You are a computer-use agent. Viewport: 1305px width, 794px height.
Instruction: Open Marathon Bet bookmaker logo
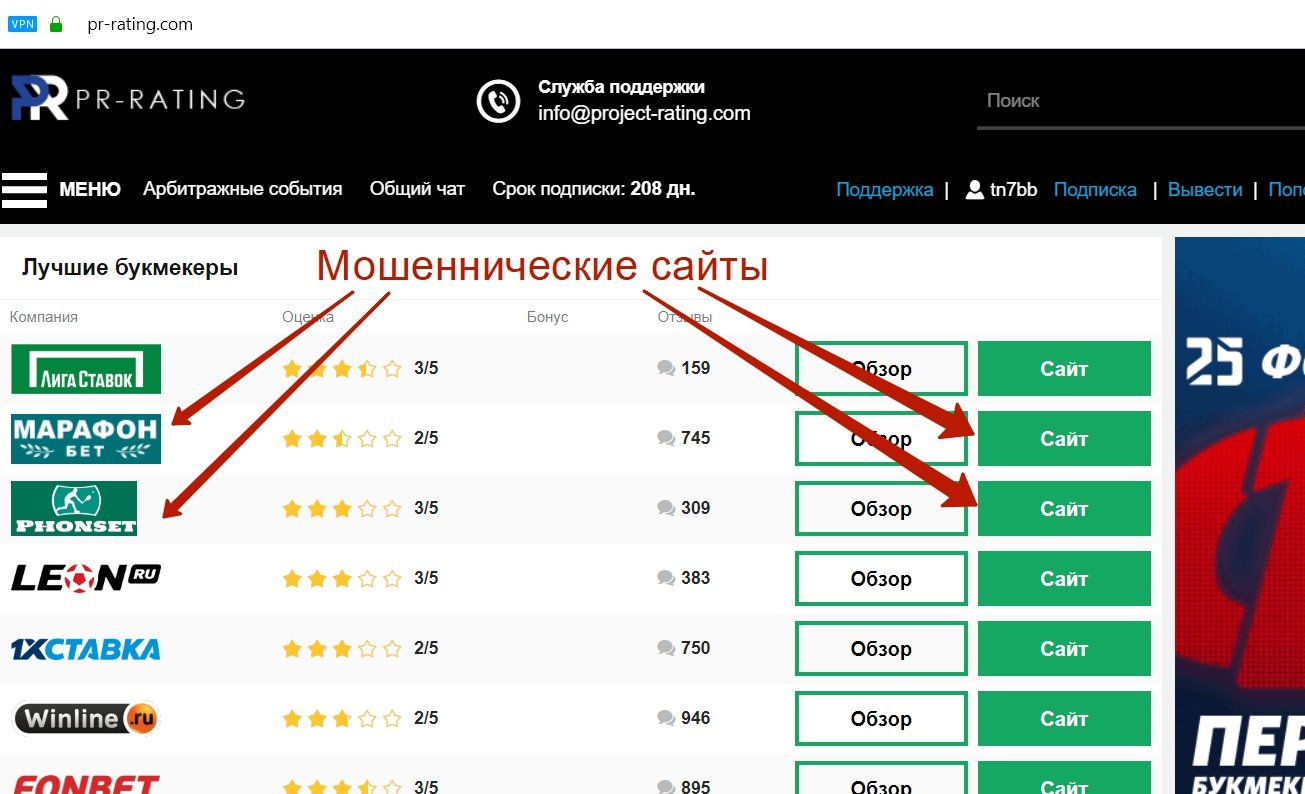pos(86,439)
